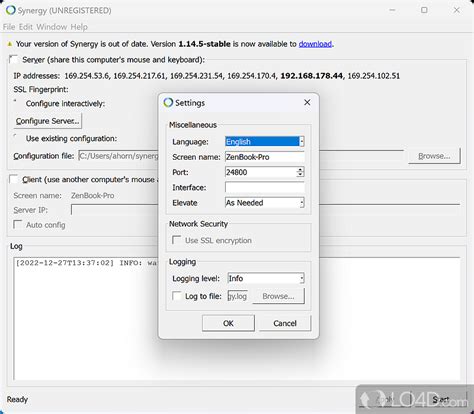Click the download link for new version
Viewport: 474px width, 414px height.
(x=315, y=44)
